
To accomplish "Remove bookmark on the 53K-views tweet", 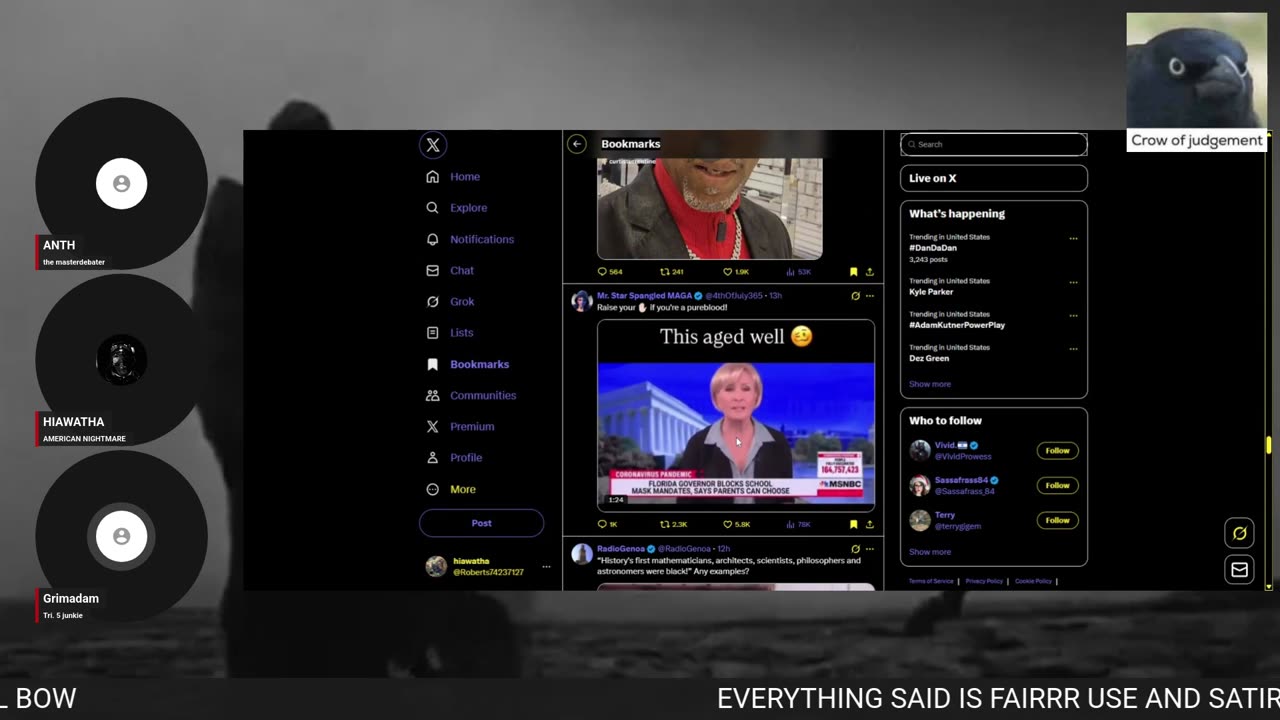I will (x=853, y=272).
